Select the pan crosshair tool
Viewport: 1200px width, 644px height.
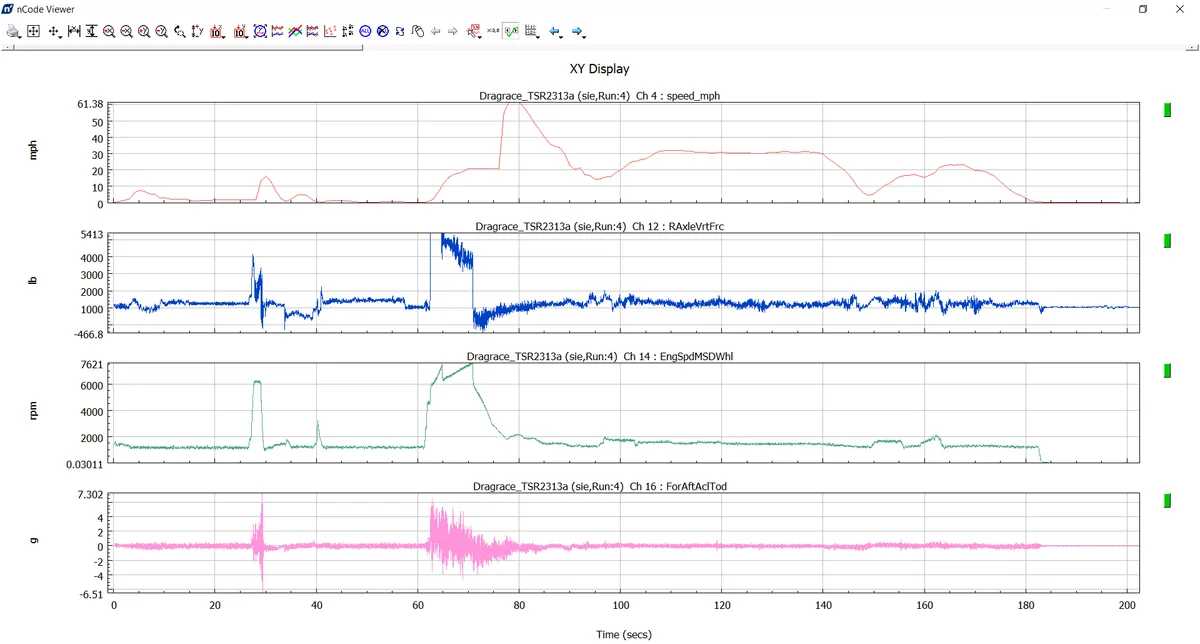[54, 31]
